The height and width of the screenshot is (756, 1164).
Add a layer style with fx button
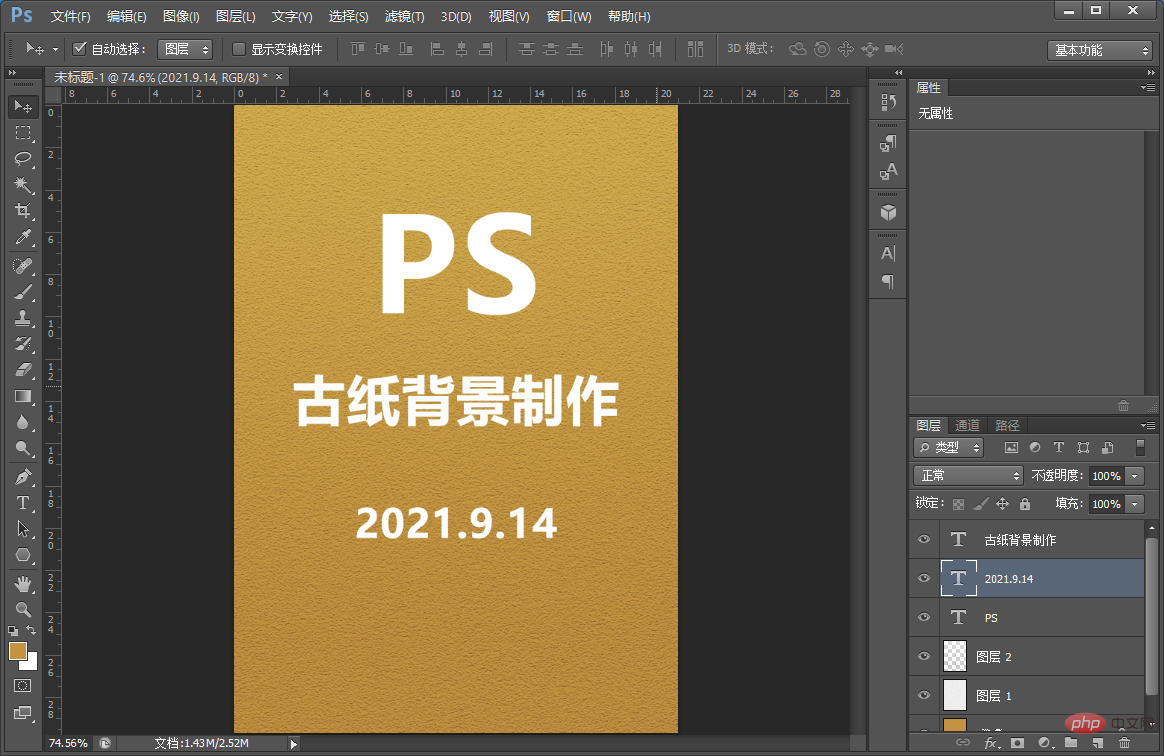pyautogui.click(x=991, y=743)
